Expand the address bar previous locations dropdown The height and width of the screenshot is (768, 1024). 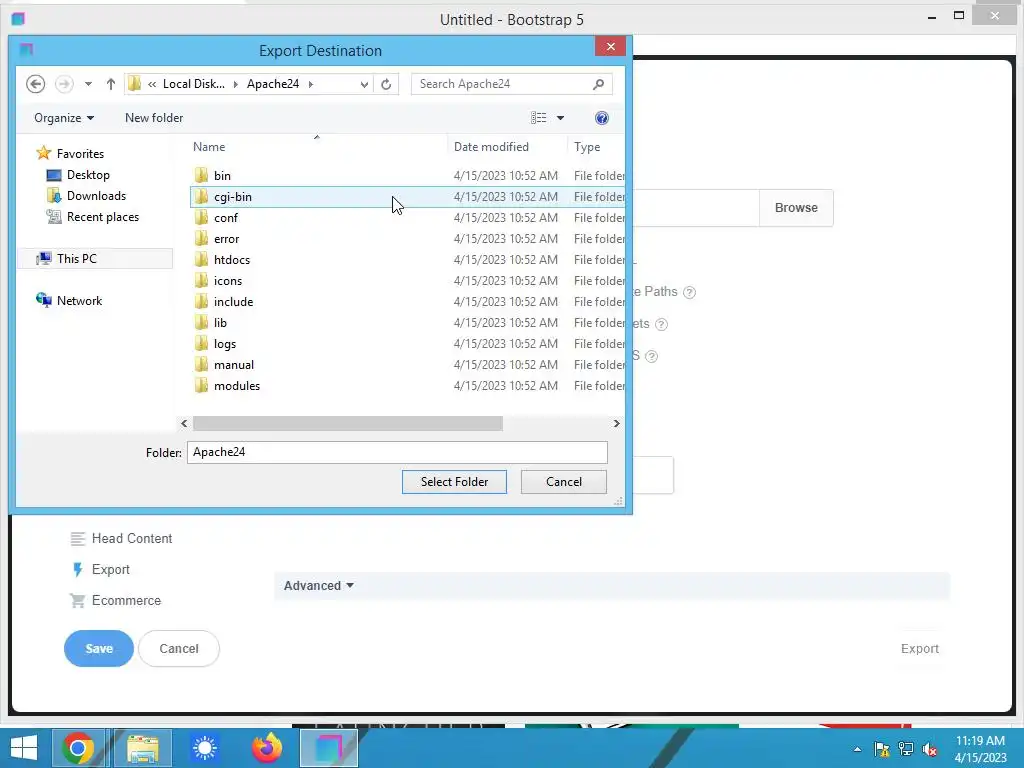364,84
